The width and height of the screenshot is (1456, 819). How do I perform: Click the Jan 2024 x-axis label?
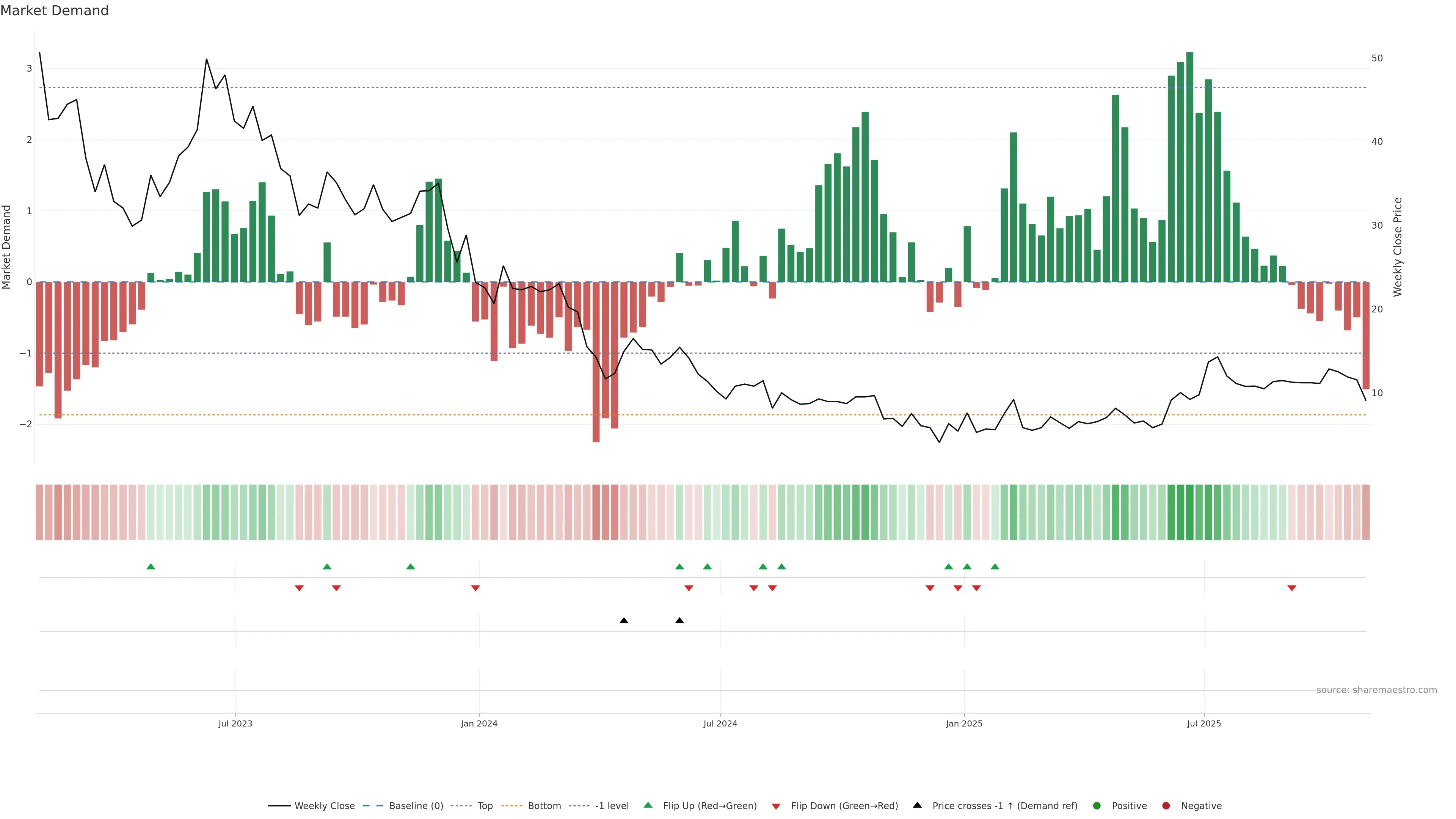pos(479,723)
